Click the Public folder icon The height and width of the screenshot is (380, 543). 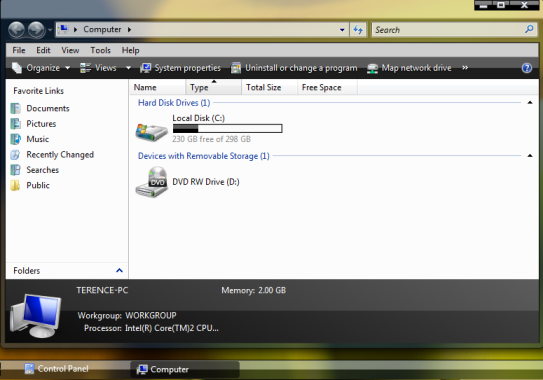(15, 185)
